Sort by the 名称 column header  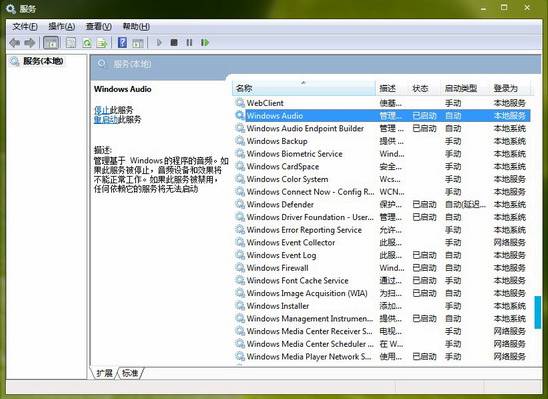click(304, 88)
